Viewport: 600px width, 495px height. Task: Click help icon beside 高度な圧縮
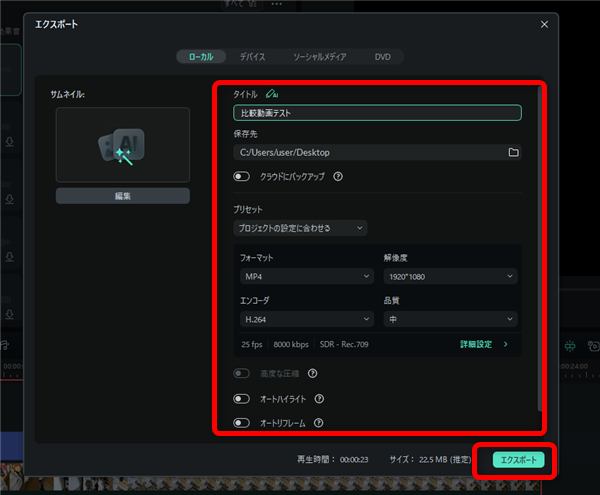313,374
